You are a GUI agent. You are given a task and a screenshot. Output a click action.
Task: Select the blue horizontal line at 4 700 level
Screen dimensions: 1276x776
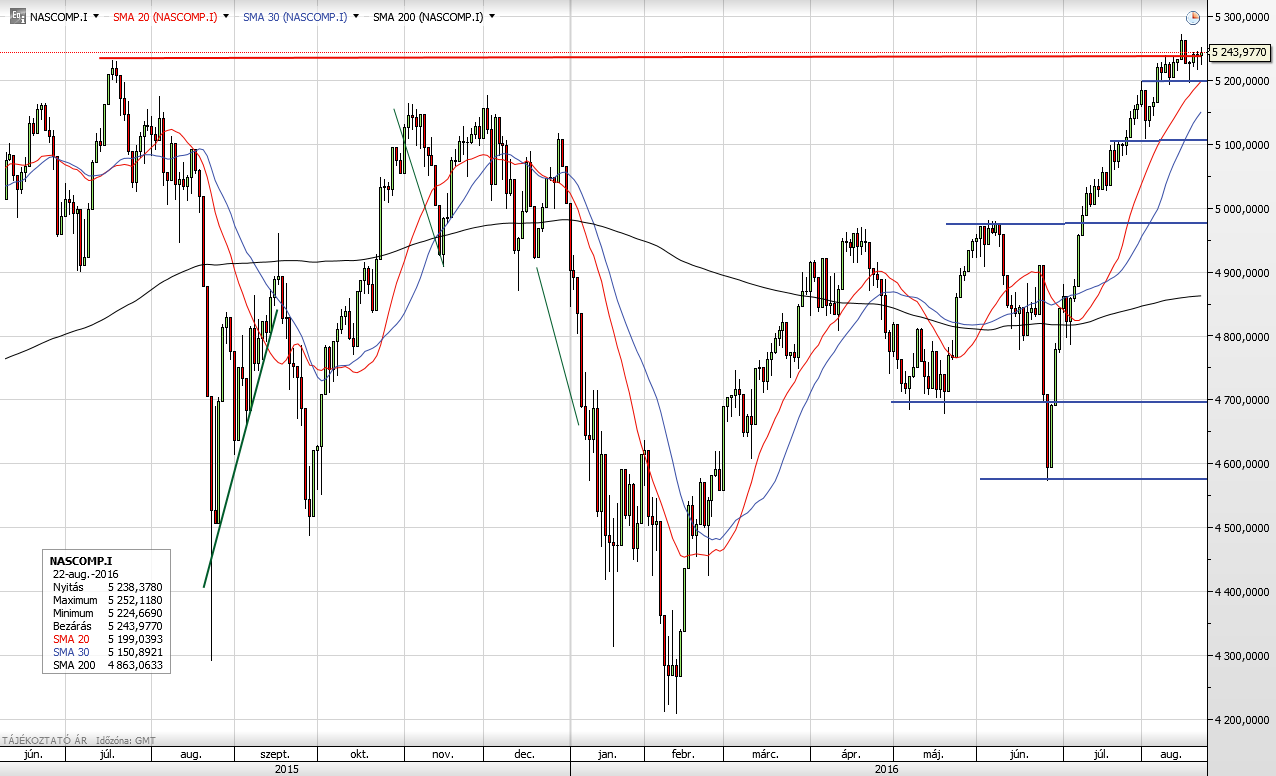[1048, 402]
